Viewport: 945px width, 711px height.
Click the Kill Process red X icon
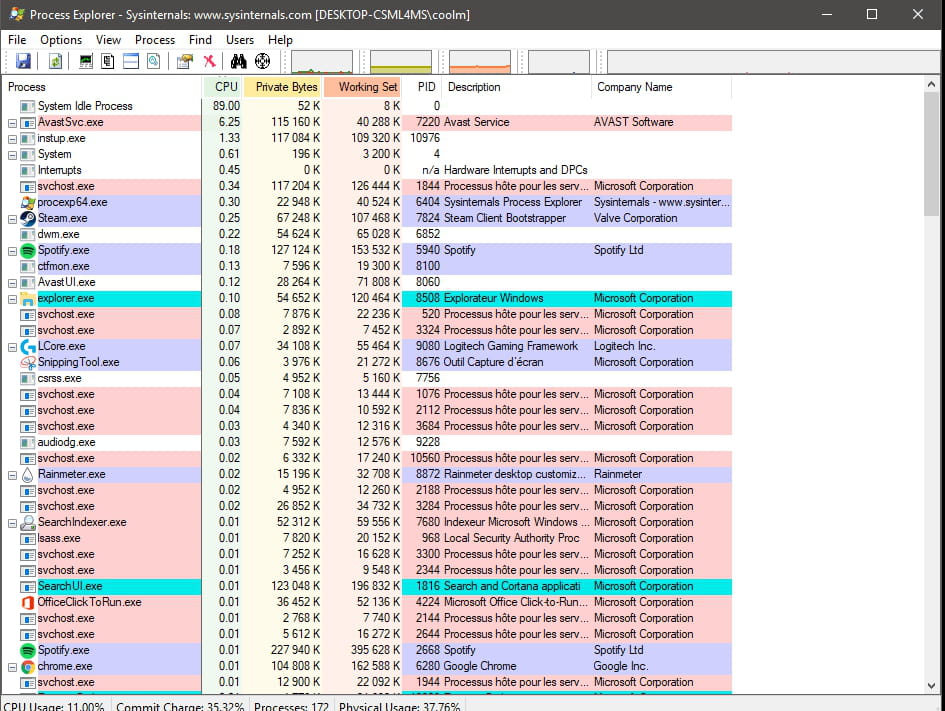(x=209, y=62)
